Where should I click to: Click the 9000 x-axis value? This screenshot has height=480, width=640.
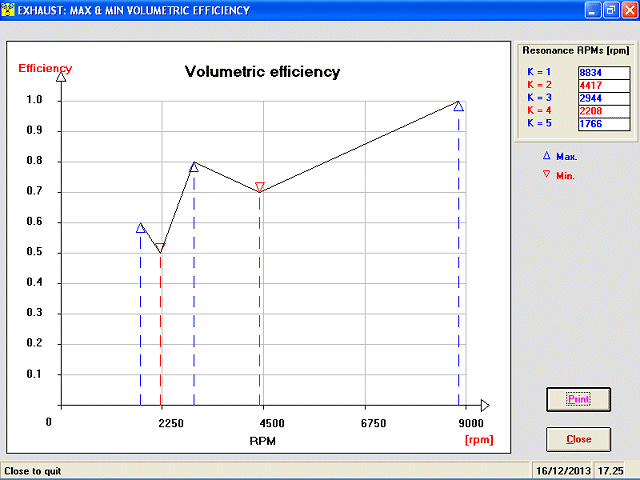[x=471, y=423]
